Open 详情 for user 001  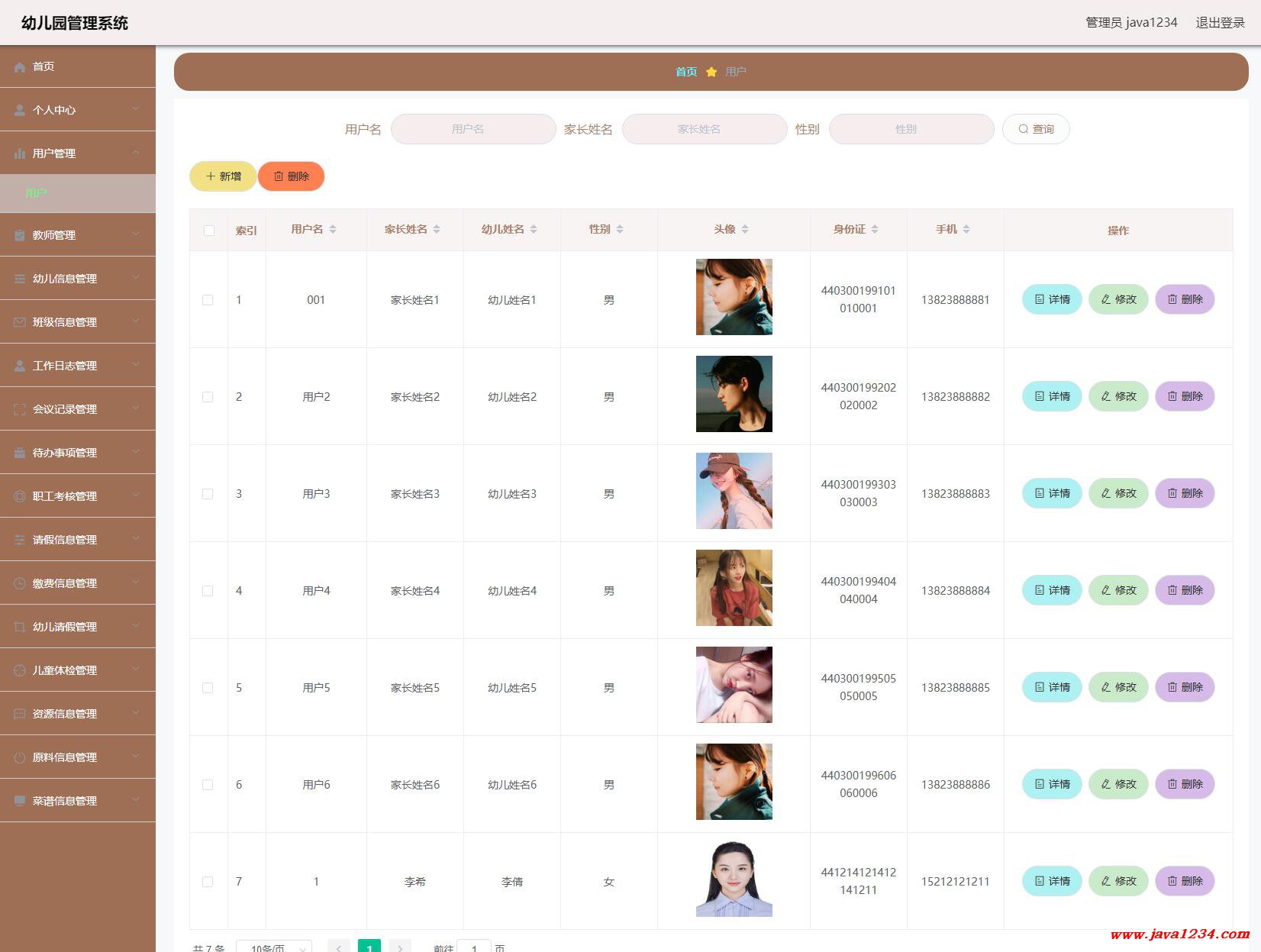1052,299
